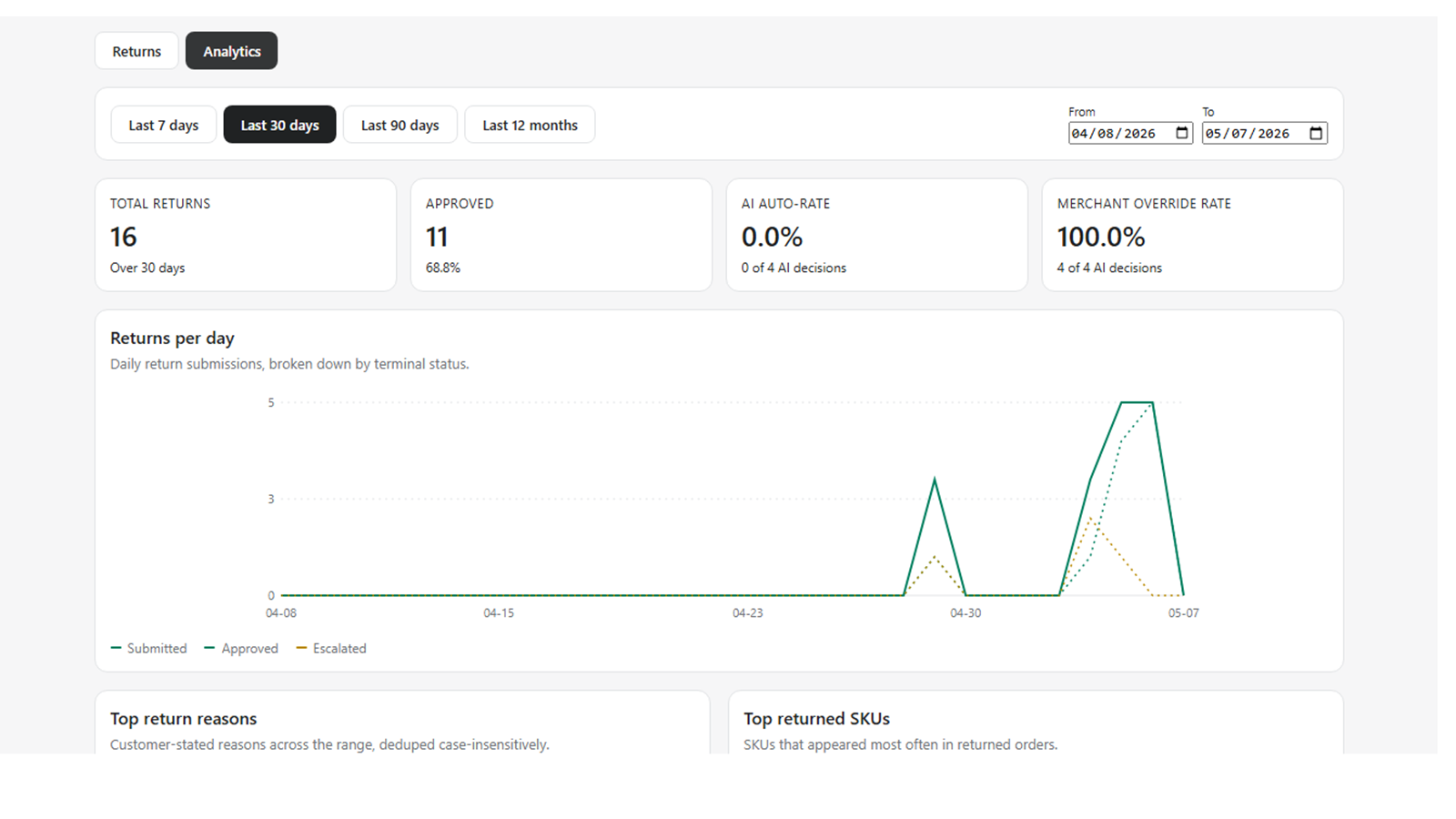The height and width of the screenshot is (819, 1456).
Task: Select the Merchant Override Rate card
Action: [1193, 235]
